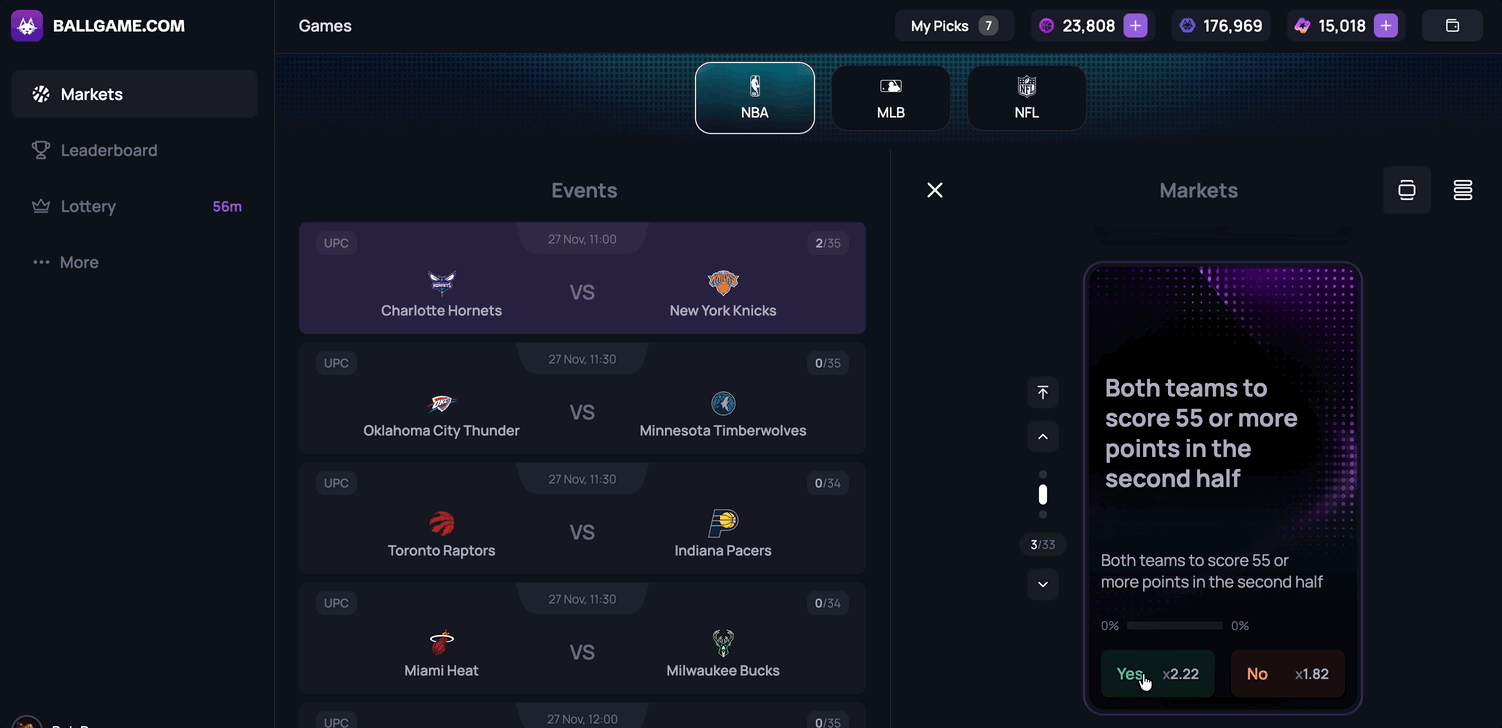
Task: Click the BALLGAME.COM wolf logo icon
Action: [x=27, y=26]
